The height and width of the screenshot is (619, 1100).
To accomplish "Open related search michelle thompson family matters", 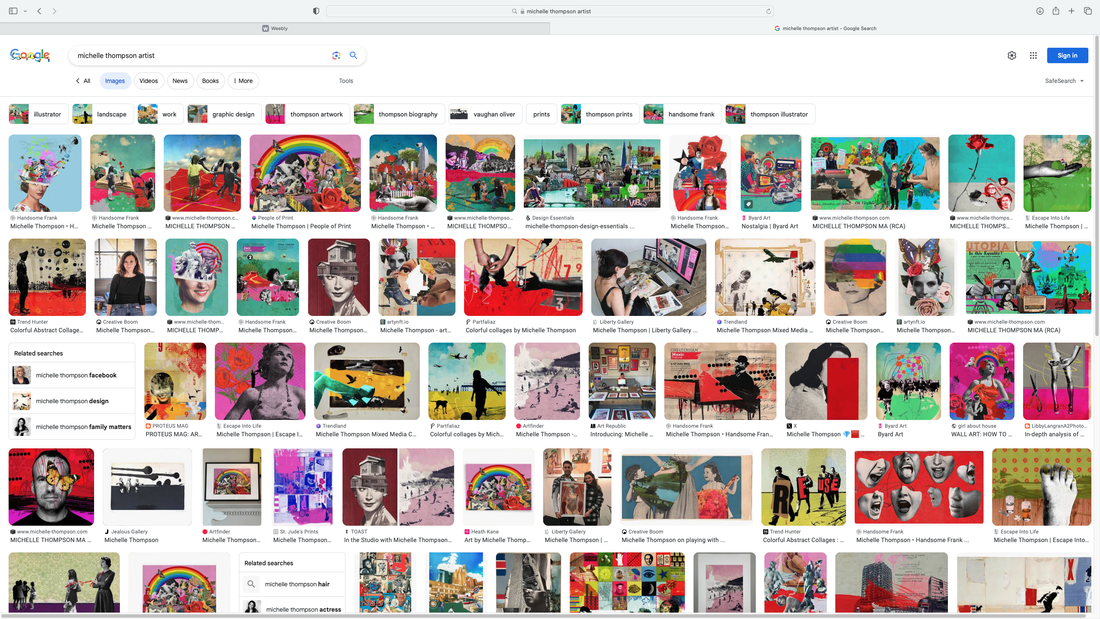I will coord(72,427).
